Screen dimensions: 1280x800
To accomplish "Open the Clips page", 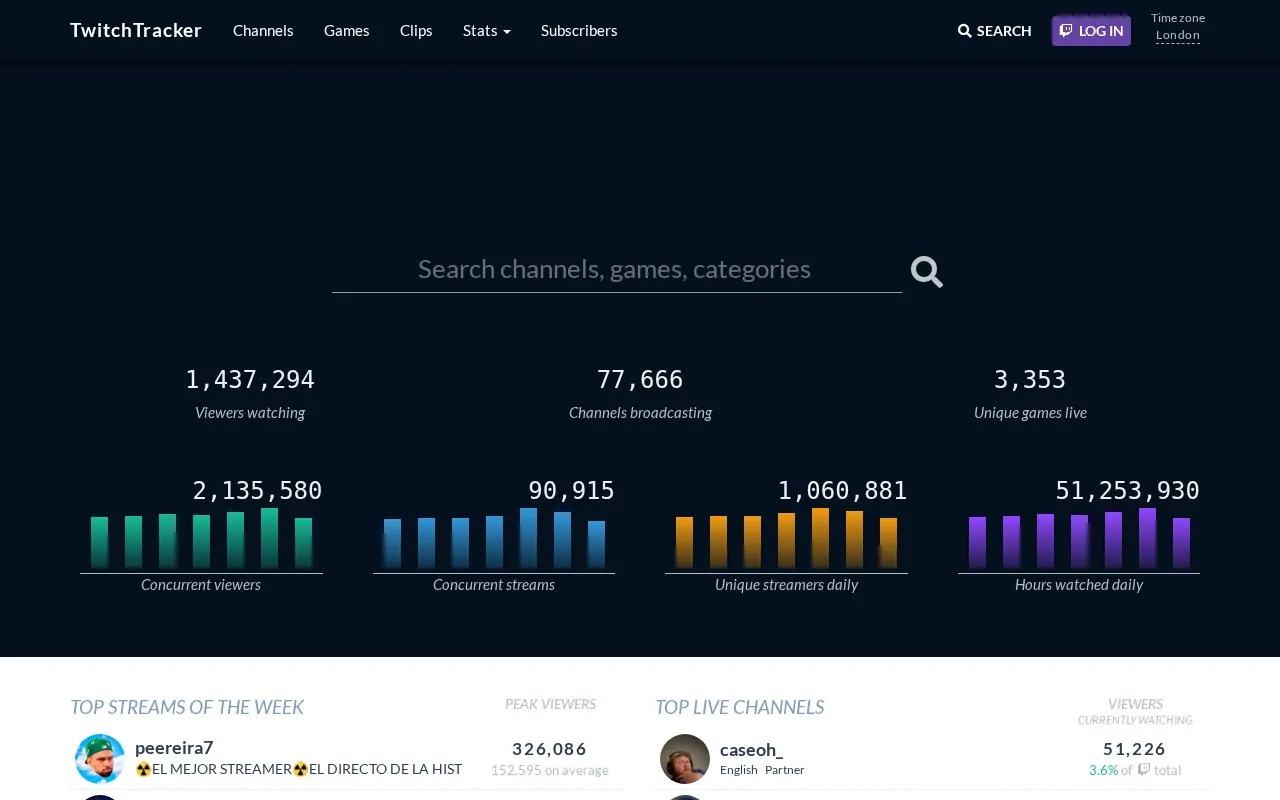I will 416,30.
